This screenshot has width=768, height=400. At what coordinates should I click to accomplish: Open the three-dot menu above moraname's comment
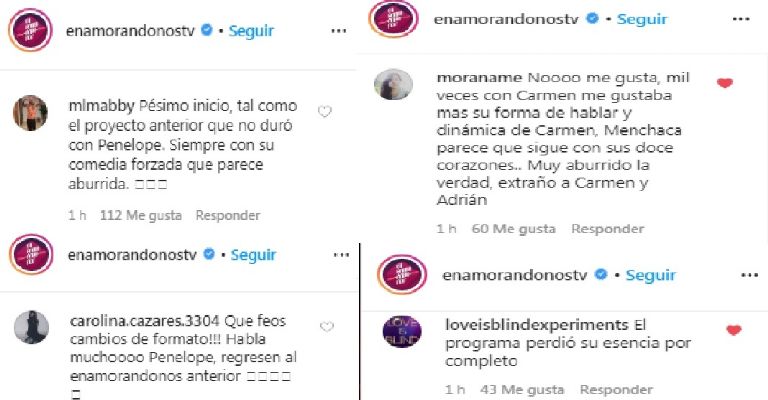click(x=741, y=20)
